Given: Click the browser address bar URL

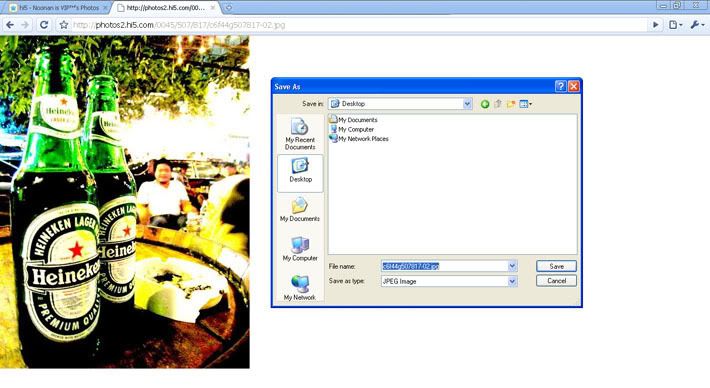Looking at the screenshot, I should point(179,25).
